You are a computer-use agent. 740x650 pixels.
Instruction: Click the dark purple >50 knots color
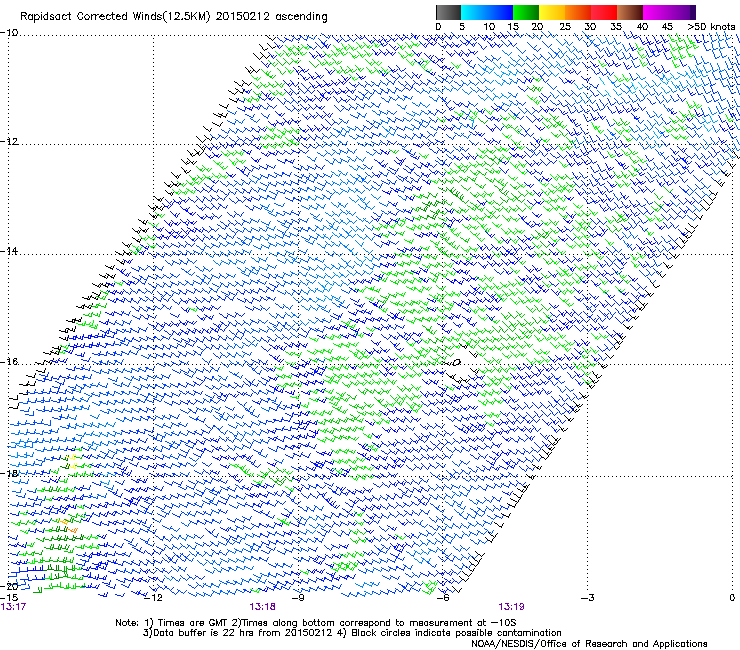click(693, 12)
